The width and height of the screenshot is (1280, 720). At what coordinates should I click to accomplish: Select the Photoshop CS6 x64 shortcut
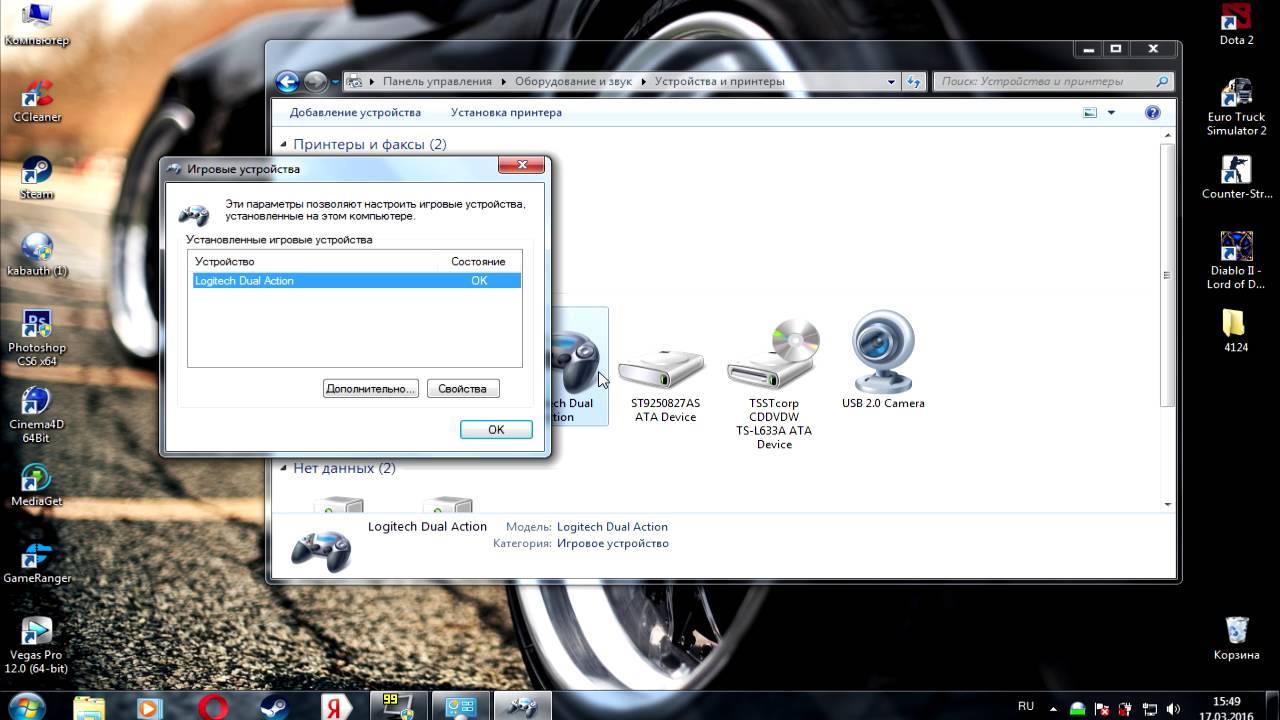(37, 338)
